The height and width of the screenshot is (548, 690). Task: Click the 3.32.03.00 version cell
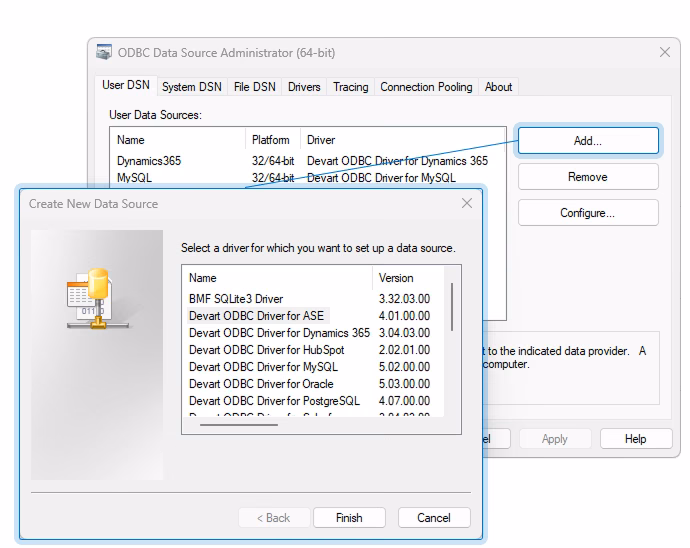point(404,299)
